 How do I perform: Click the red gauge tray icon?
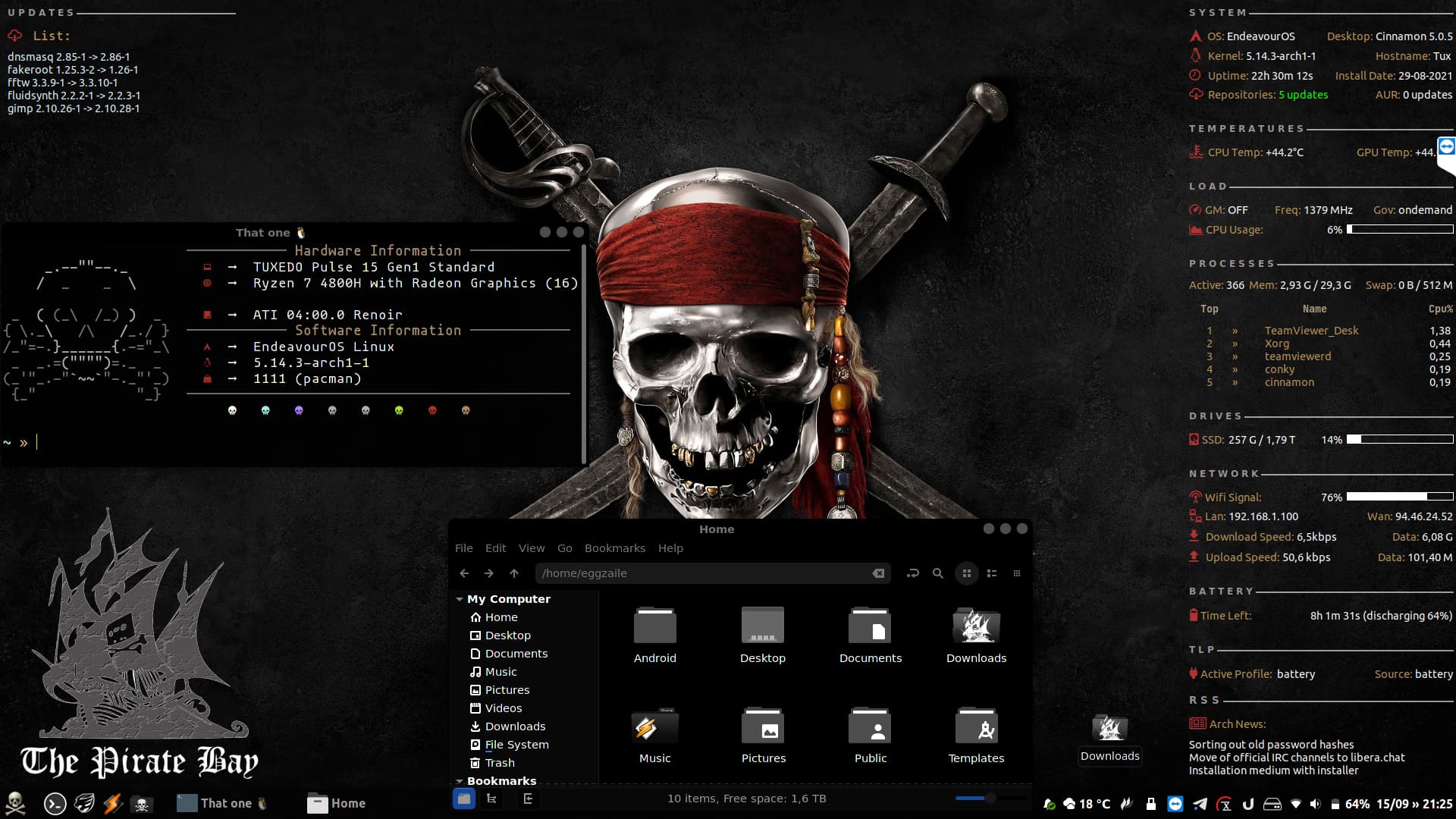click(1224, 804)
